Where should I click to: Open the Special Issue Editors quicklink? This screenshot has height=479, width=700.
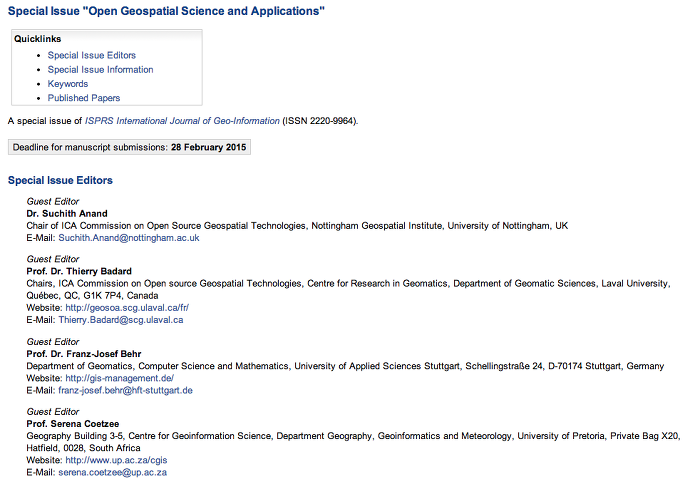click(x=92, y=55)
